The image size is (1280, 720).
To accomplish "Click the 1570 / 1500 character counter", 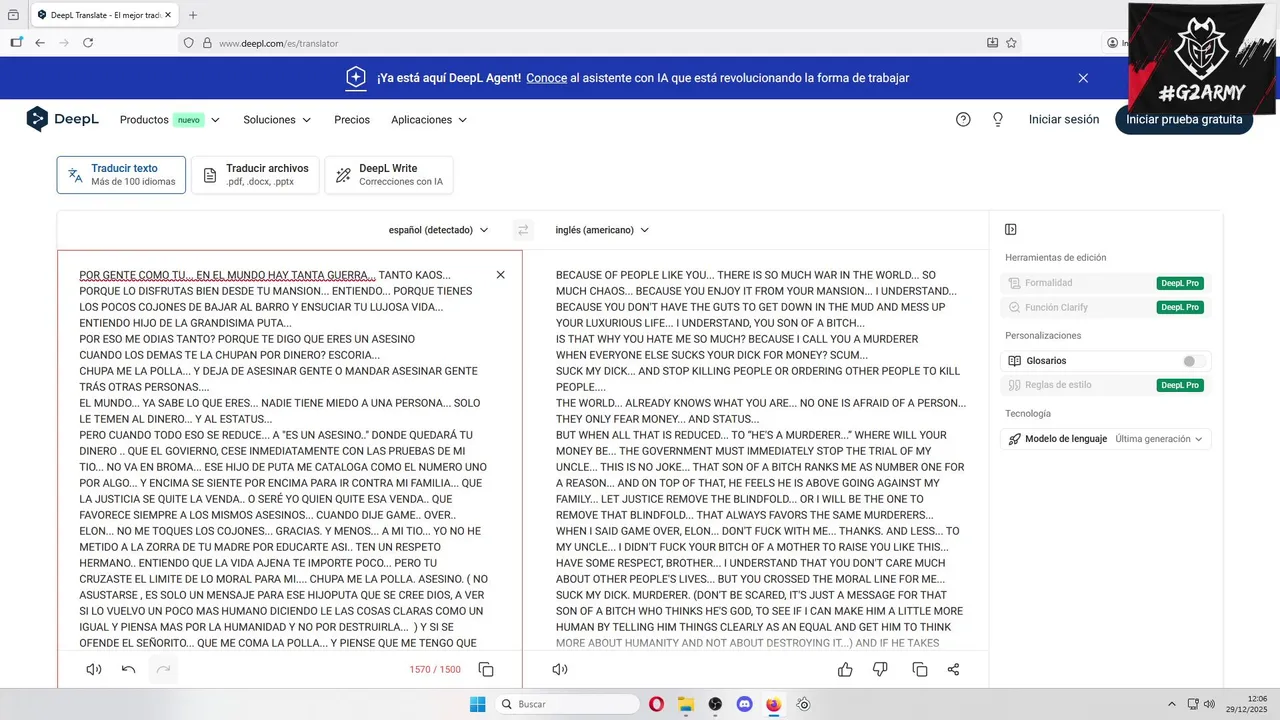I will point(435,669).
